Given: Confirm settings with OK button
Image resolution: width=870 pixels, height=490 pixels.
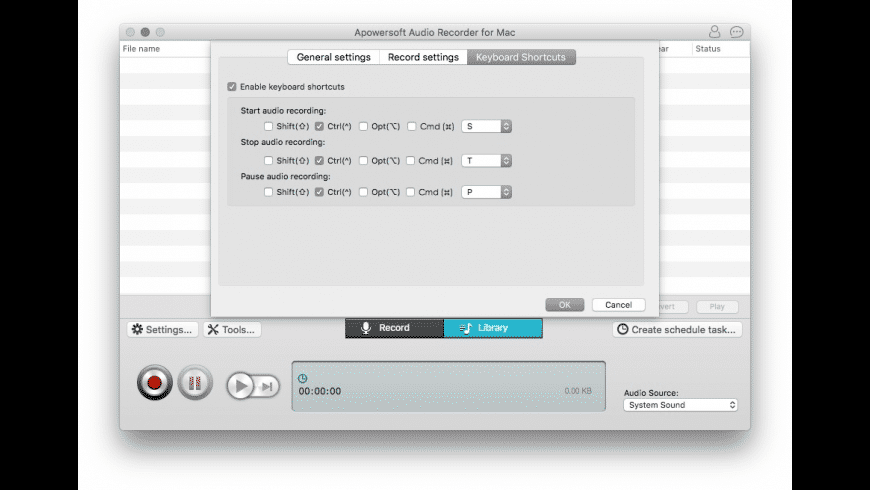Looking at the screenshot, I should pyautogui.click(x=564, y=305).
